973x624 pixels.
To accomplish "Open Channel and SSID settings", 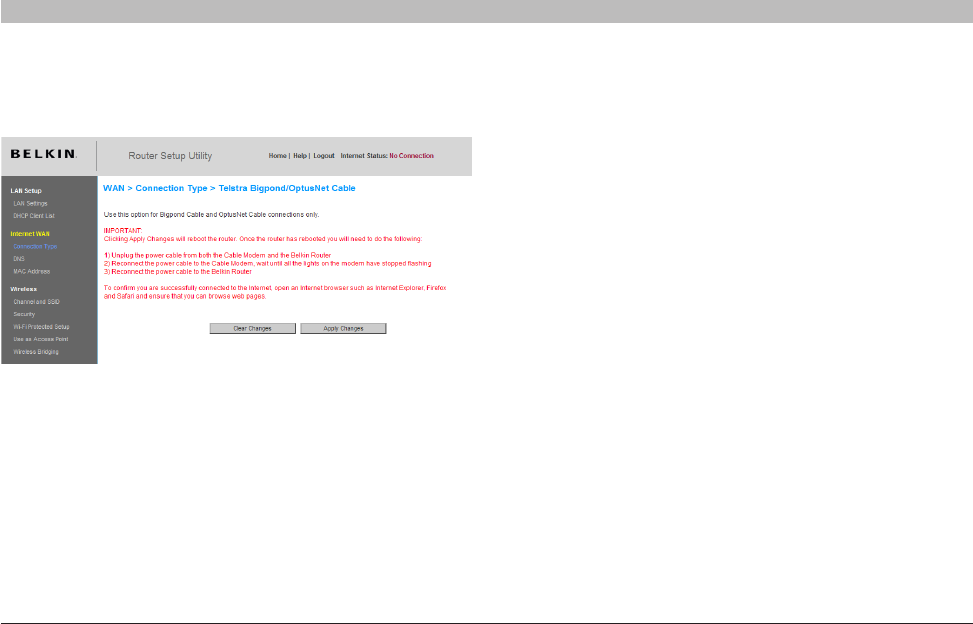I will 37,301.
